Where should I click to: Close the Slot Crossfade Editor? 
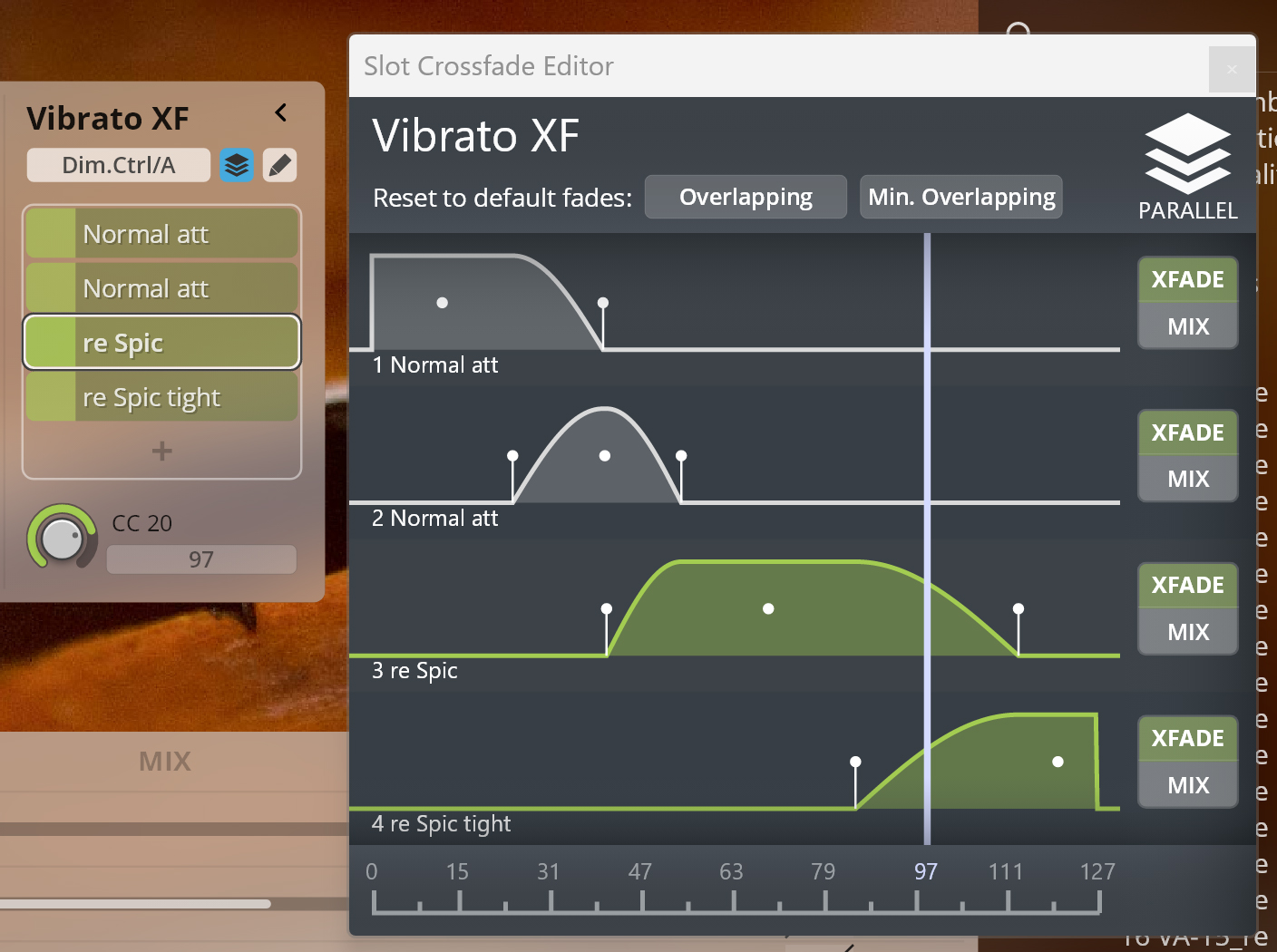[1232, 69]
